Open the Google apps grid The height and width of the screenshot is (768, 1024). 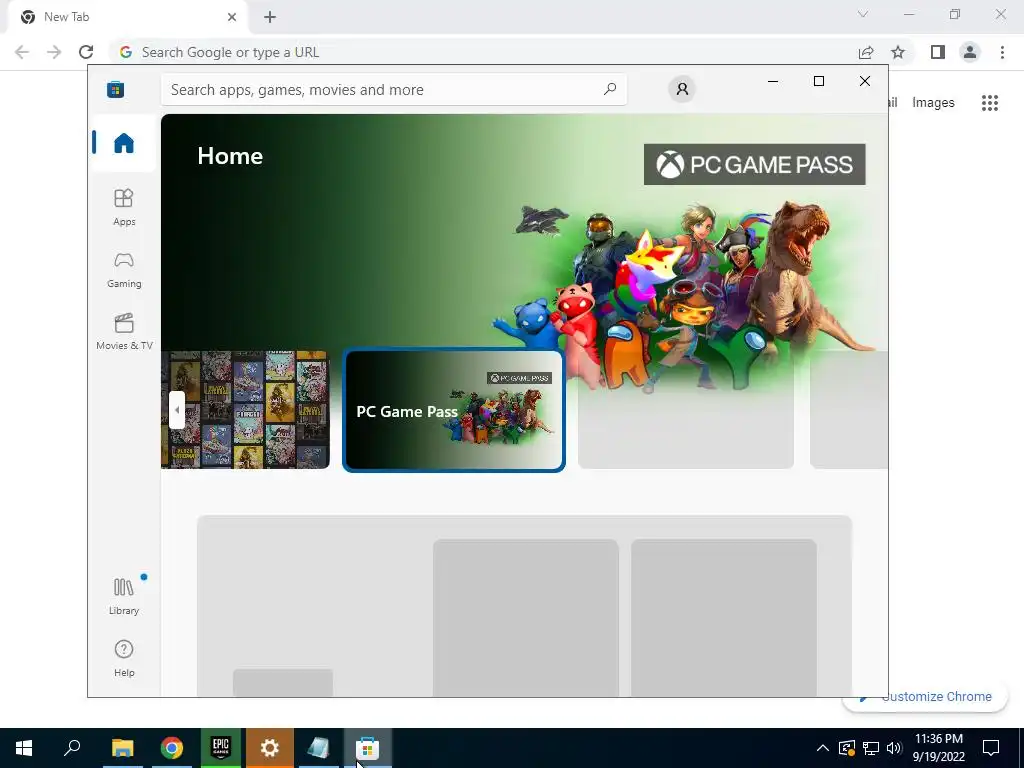pyautogui.click(x=990, y=103)
